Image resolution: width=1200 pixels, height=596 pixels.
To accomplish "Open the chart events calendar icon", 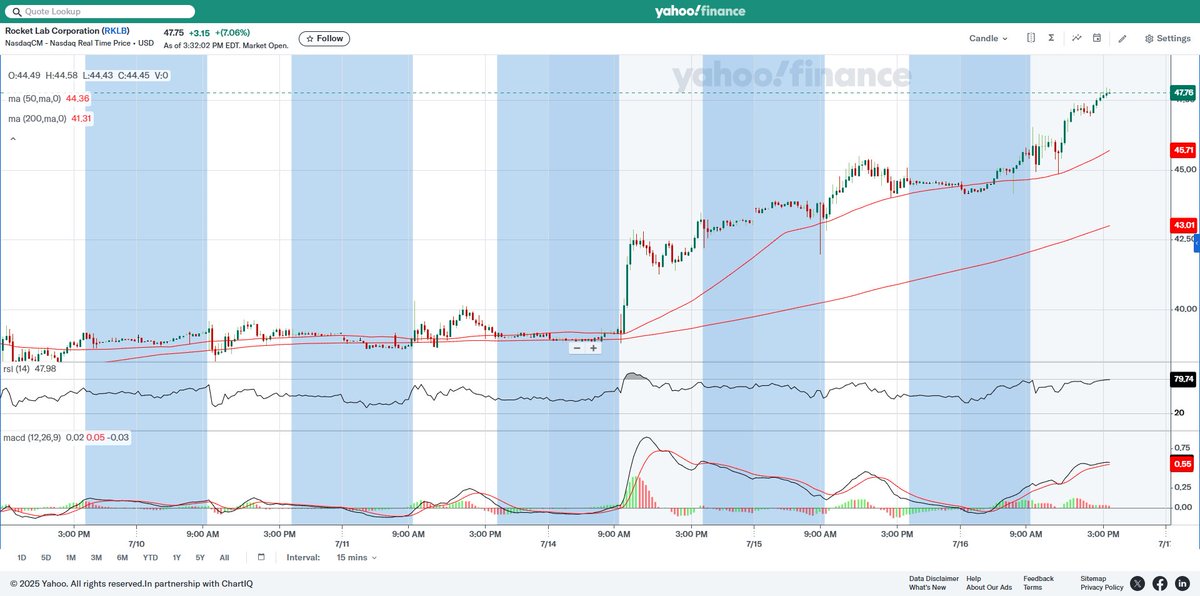I will point(1097,38).
